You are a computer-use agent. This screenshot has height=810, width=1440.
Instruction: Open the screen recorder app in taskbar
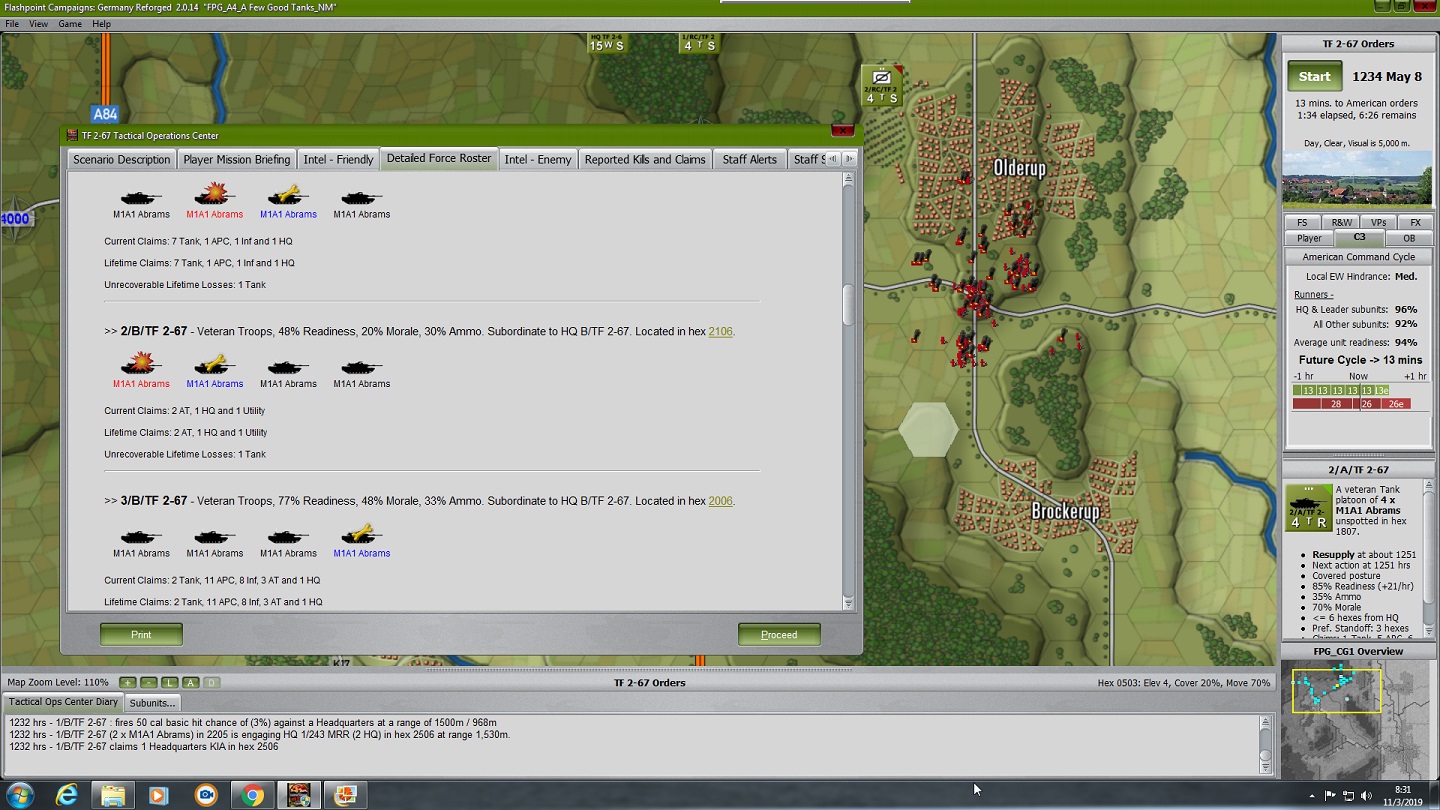coord(206,795)
